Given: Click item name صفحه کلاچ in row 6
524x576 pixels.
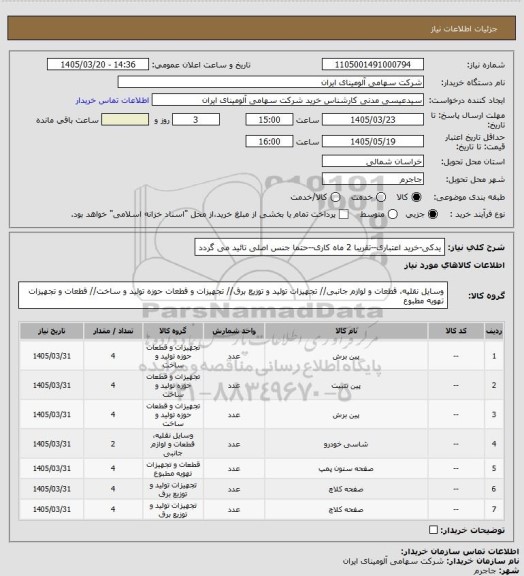Looking at the screenshot, I should [x=346, y=489].
